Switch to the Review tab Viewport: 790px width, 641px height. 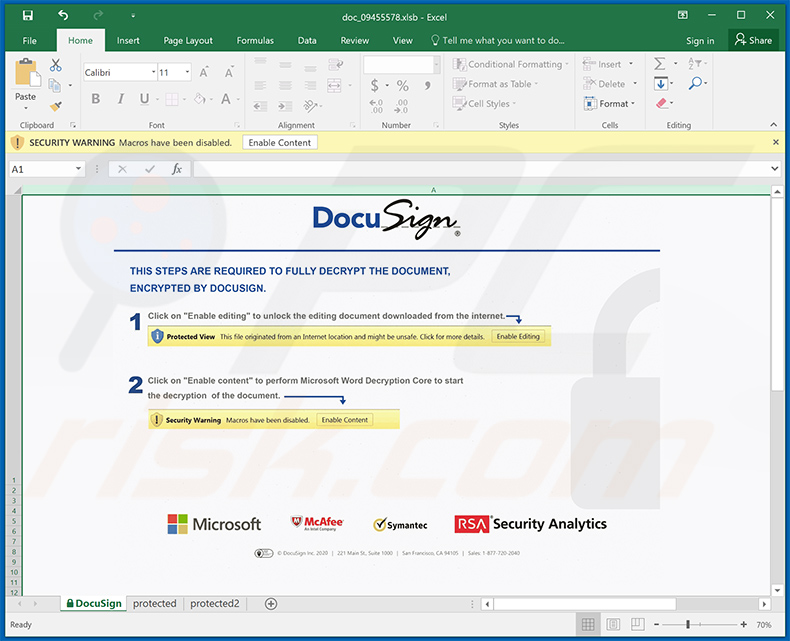click(x=355, y=40)
